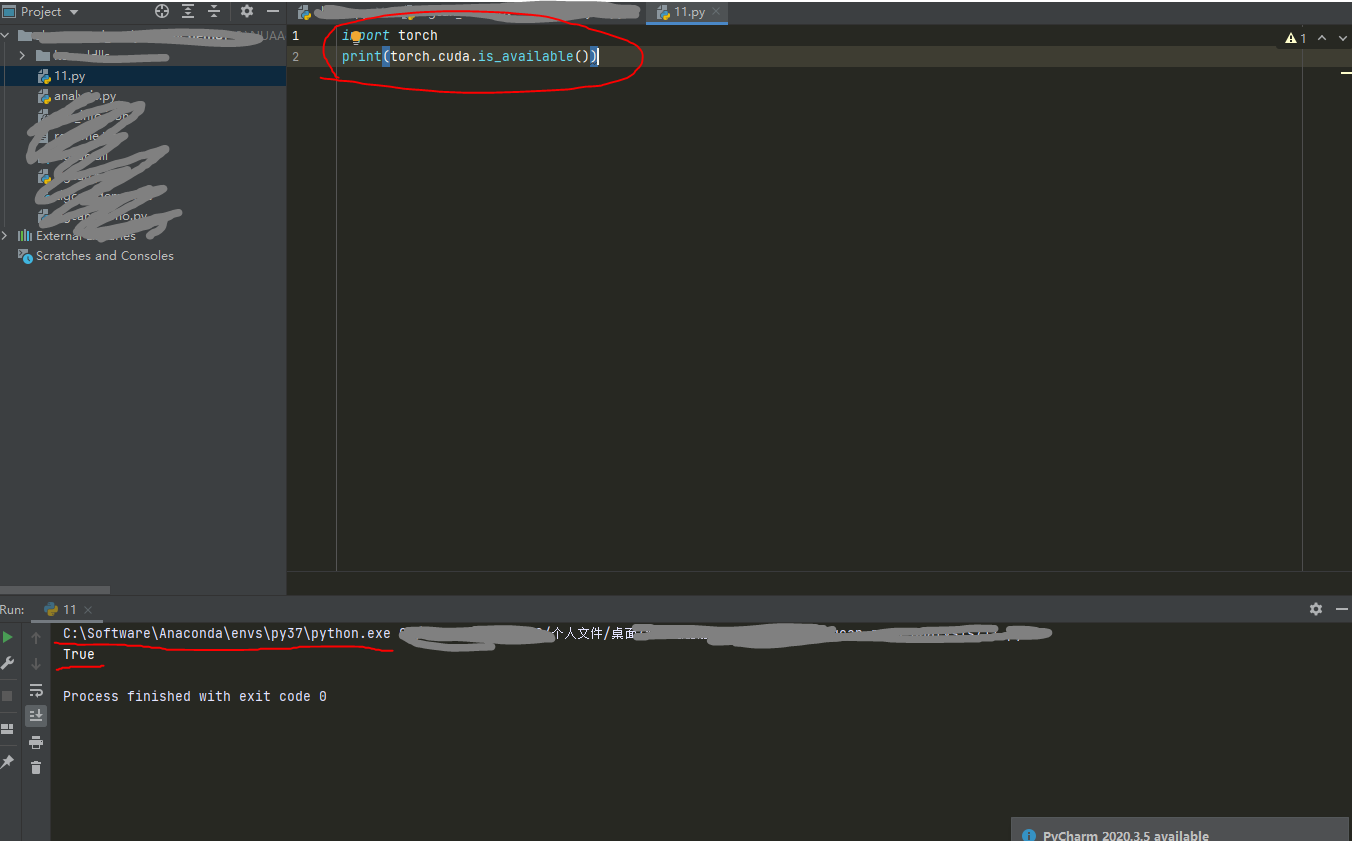Click the python.exe path in console output
Viewport: 1352px width, 841px height.
tap(227, 633)
